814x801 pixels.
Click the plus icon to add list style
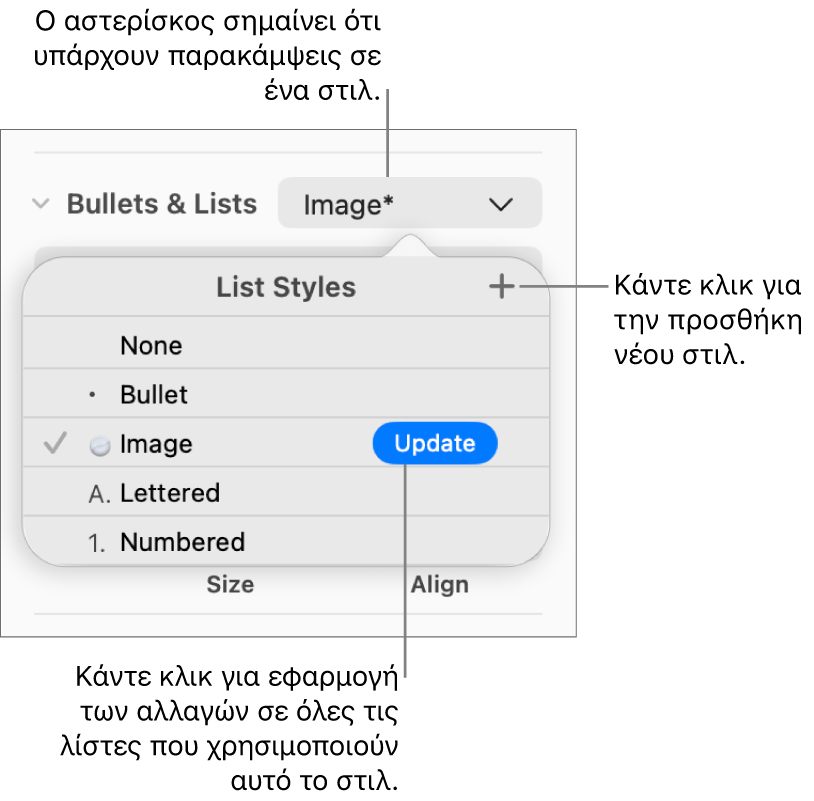click(x=501, y=288)
